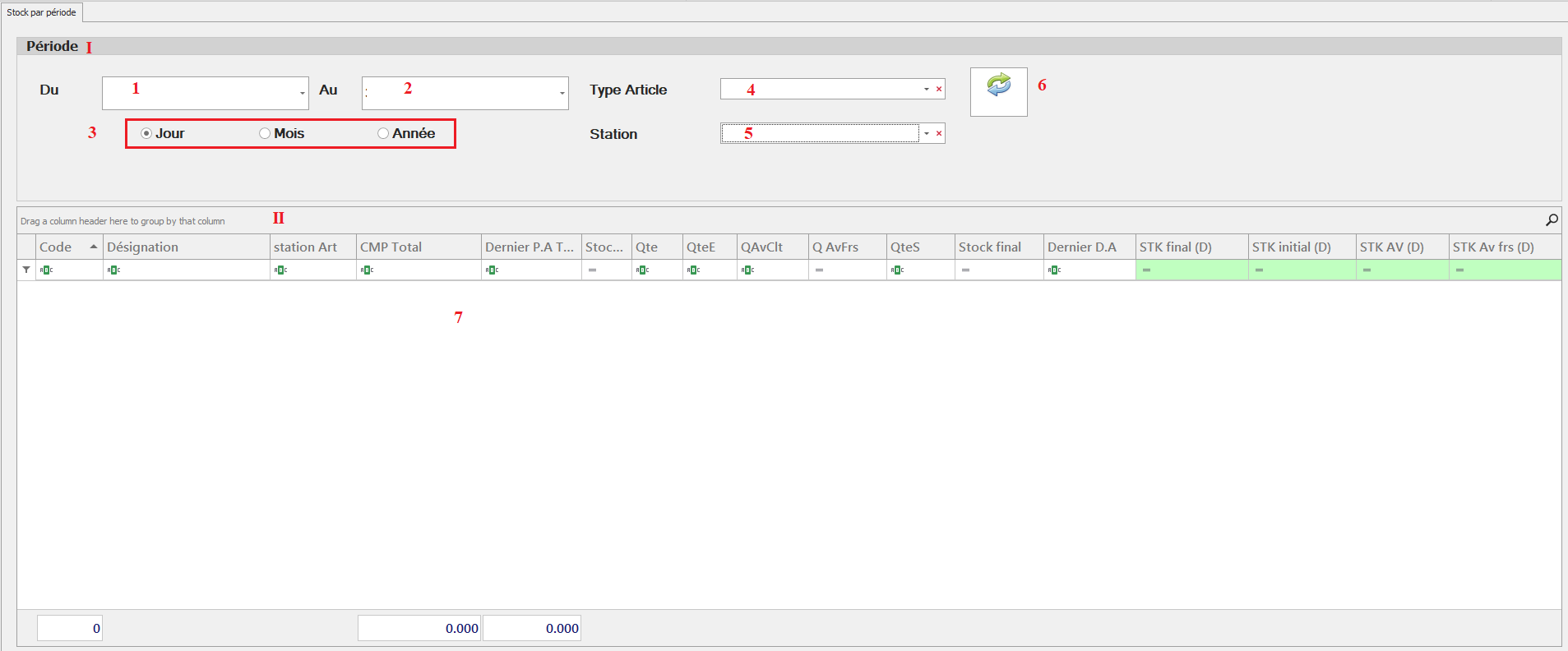Click the CMP Total filter operator icon
This screenshot has width=1568, height=651.
pos(367,270)
